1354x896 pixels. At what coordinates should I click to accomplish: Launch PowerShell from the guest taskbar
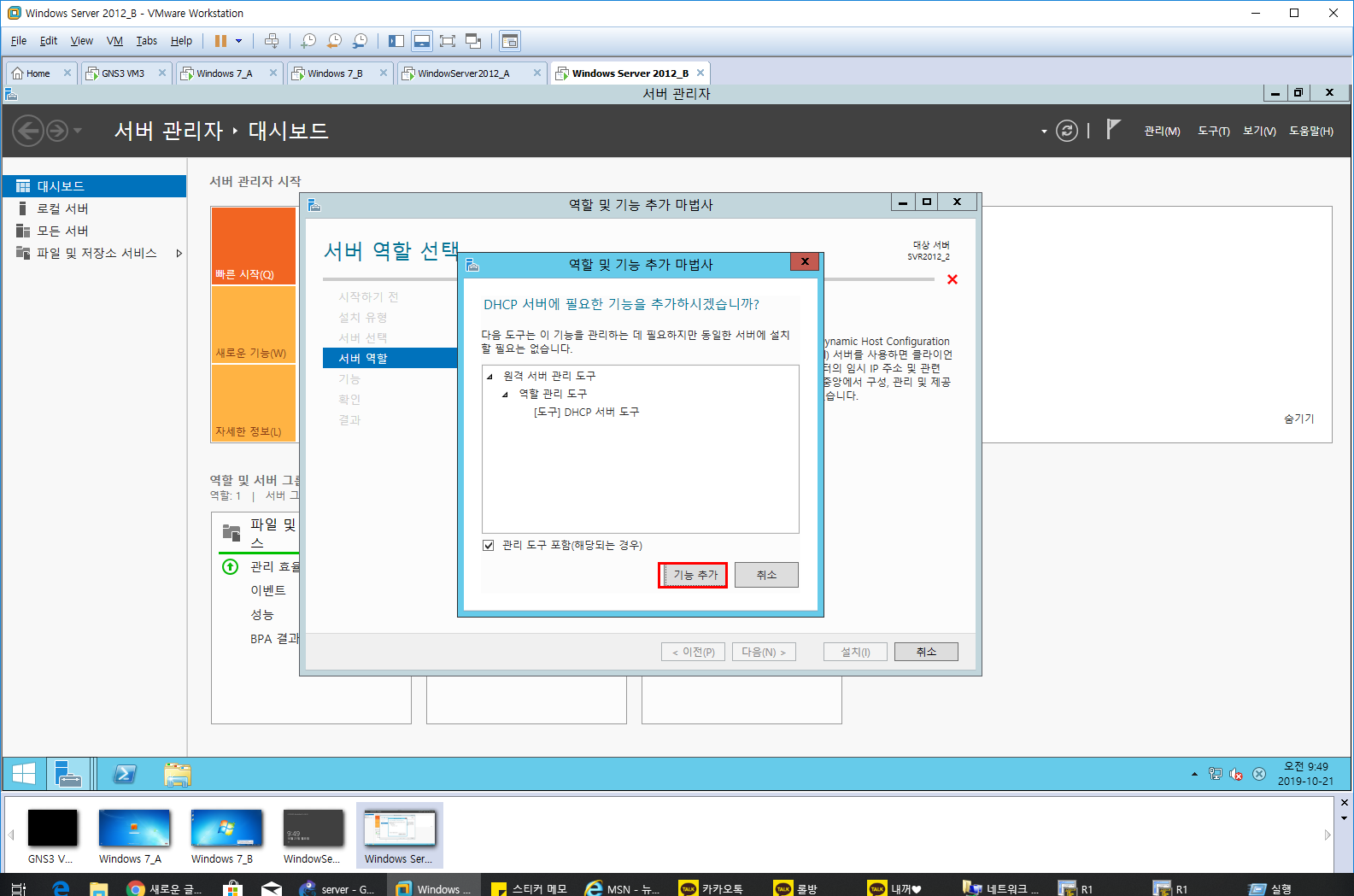point(125,774)
